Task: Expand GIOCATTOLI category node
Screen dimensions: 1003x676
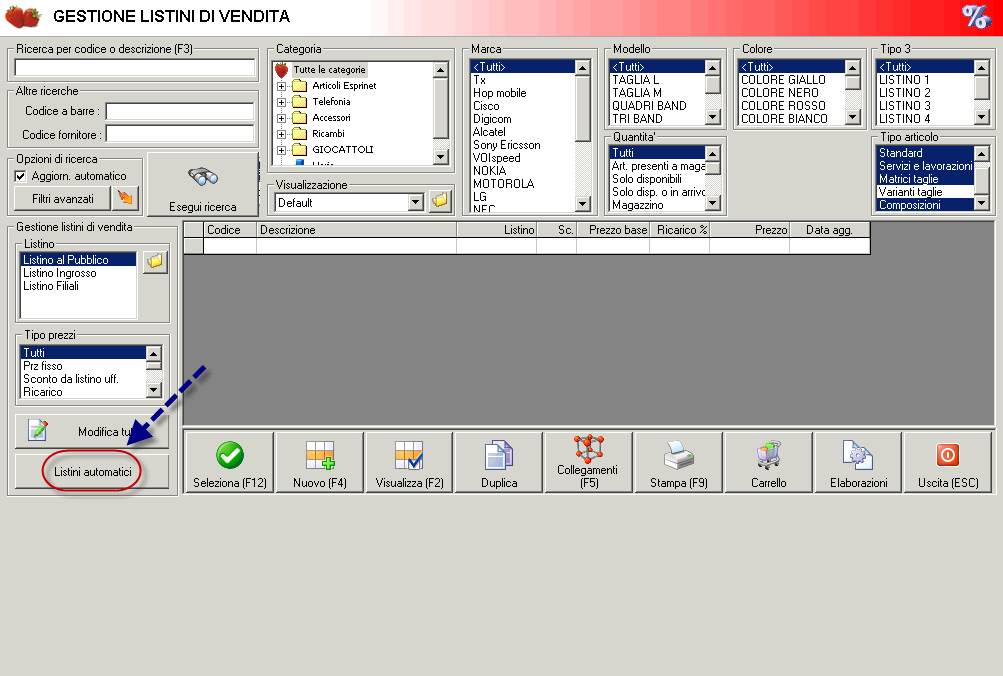Action: (x=281, y=150)
